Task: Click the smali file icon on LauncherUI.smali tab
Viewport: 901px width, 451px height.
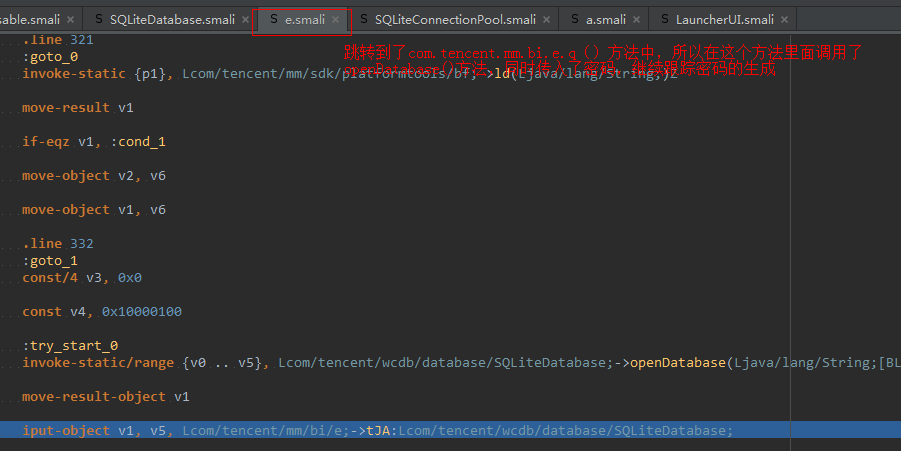Action: coord(664,19)
